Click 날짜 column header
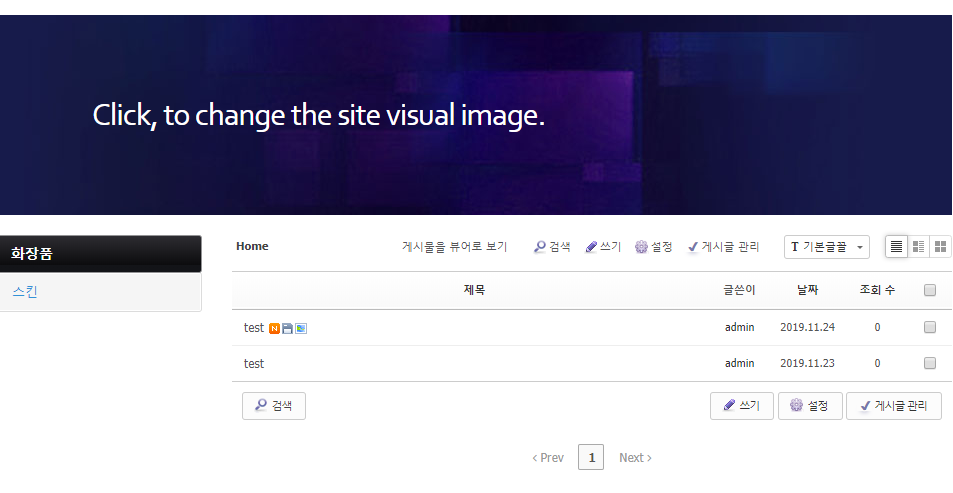Viewport: 953px width, 493px height. coord(807,290)
